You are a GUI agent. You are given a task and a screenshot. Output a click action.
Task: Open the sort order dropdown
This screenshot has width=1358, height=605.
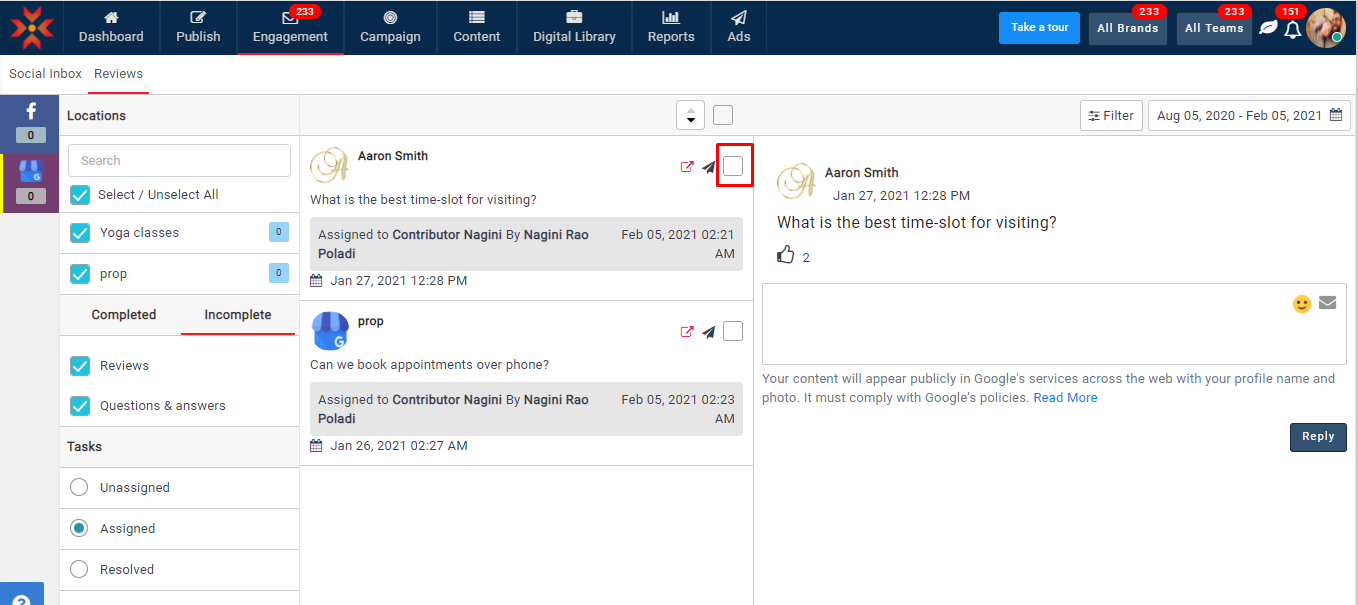point(690,116)
